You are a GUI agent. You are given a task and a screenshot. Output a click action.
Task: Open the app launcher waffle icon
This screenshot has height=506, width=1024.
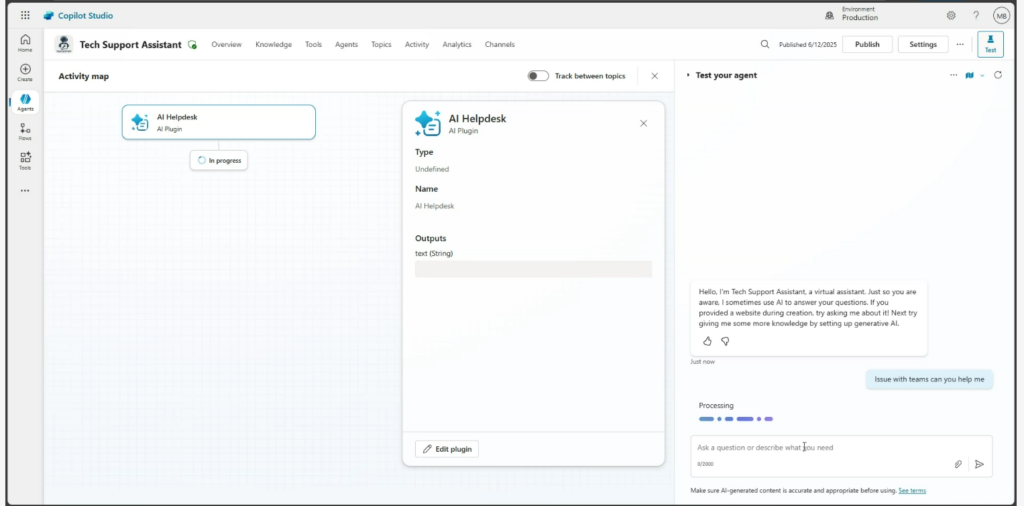25,15
